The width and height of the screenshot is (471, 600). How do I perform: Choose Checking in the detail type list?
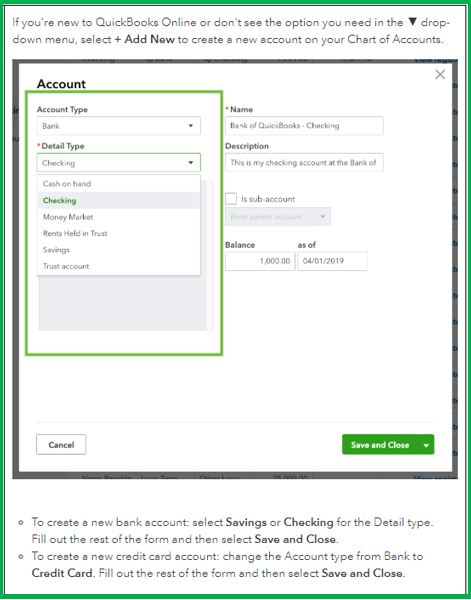tap(119, 201)
